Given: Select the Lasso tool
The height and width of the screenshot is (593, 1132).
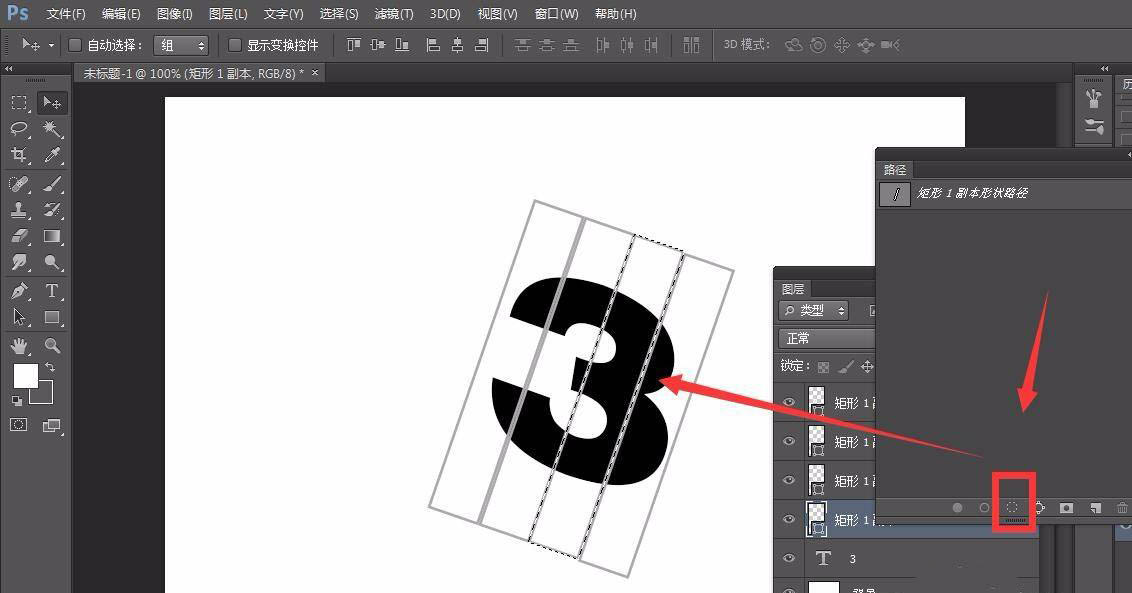Looking at the screenshot, I should click(x=19, y=129).
